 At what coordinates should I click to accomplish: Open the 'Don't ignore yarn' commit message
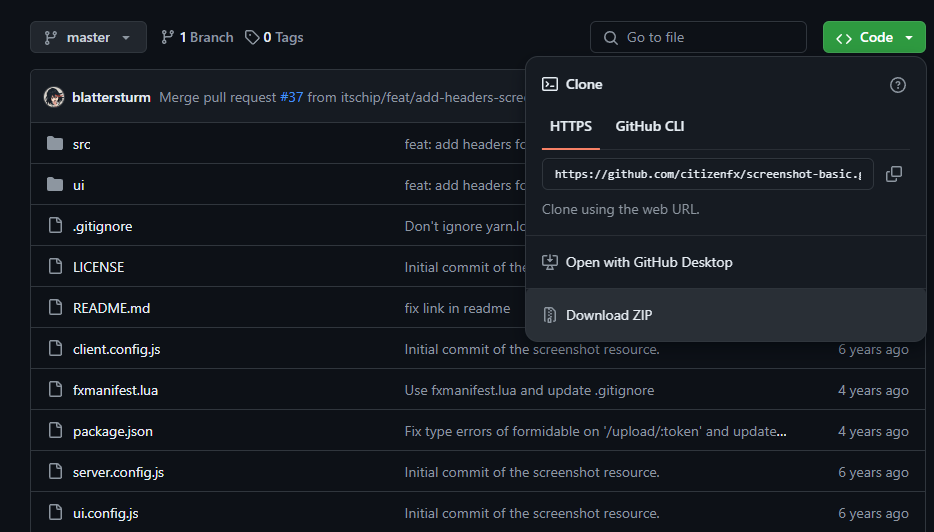click(x=465, y=226)
